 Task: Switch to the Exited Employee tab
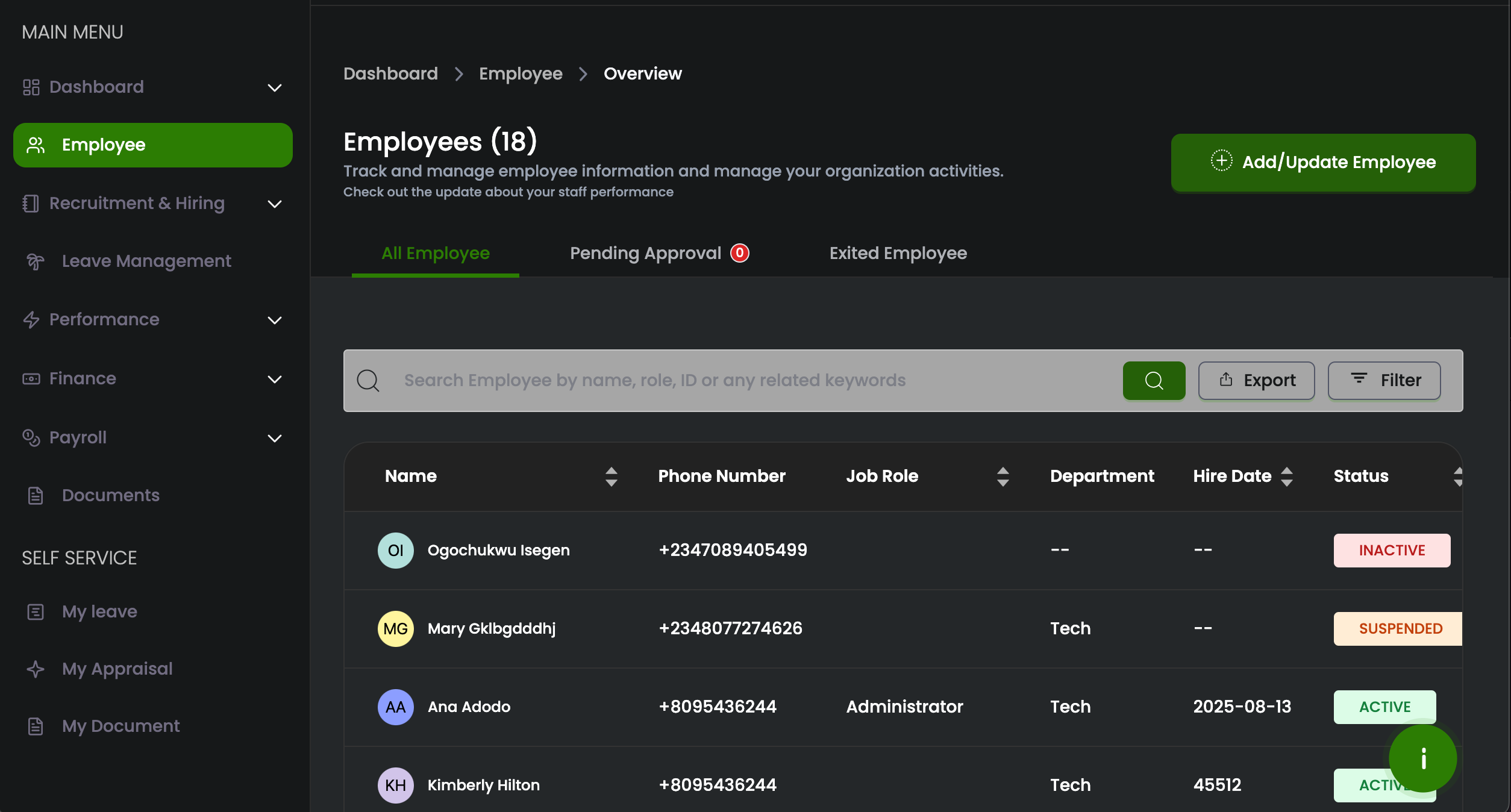[898, 253]
